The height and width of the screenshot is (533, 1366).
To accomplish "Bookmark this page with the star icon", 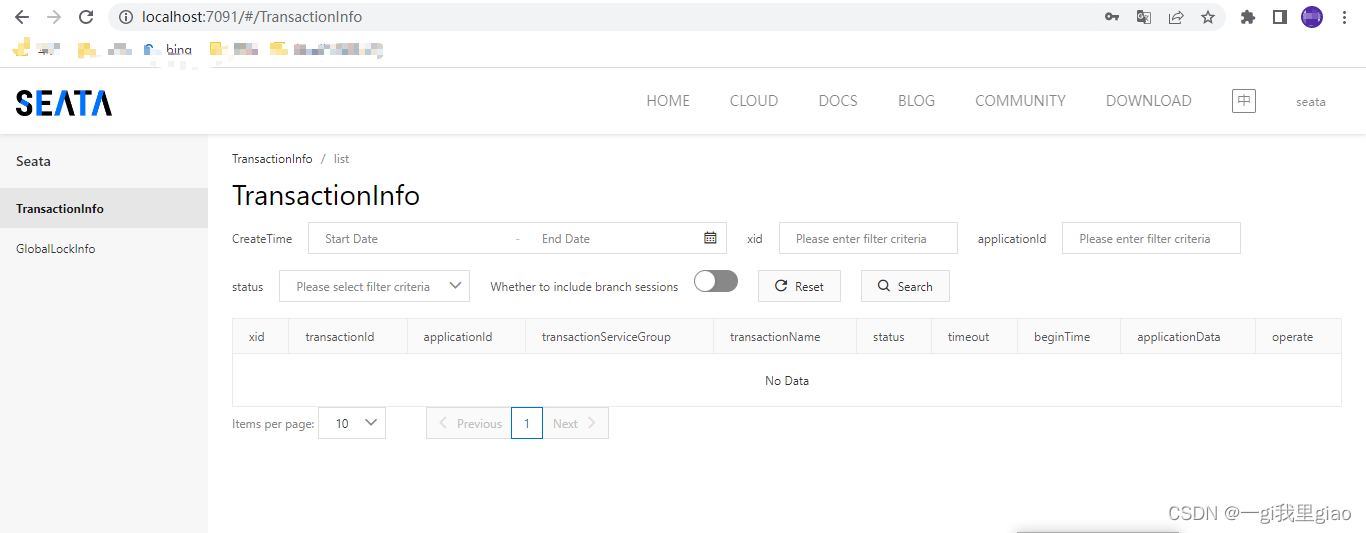I will (x=1208, y=17).
